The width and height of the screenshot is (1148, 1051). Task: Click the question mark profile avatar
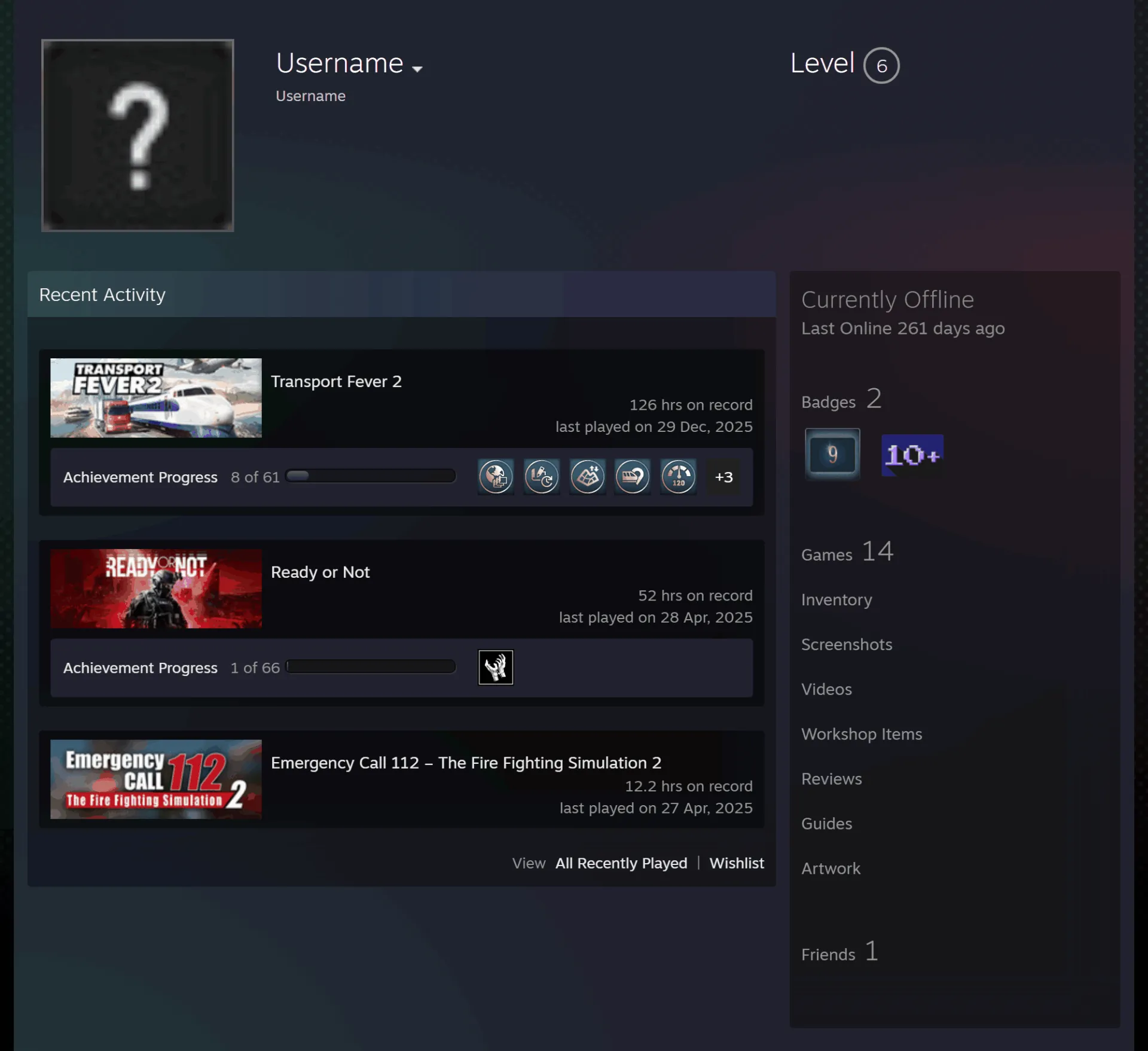[138, 135]
